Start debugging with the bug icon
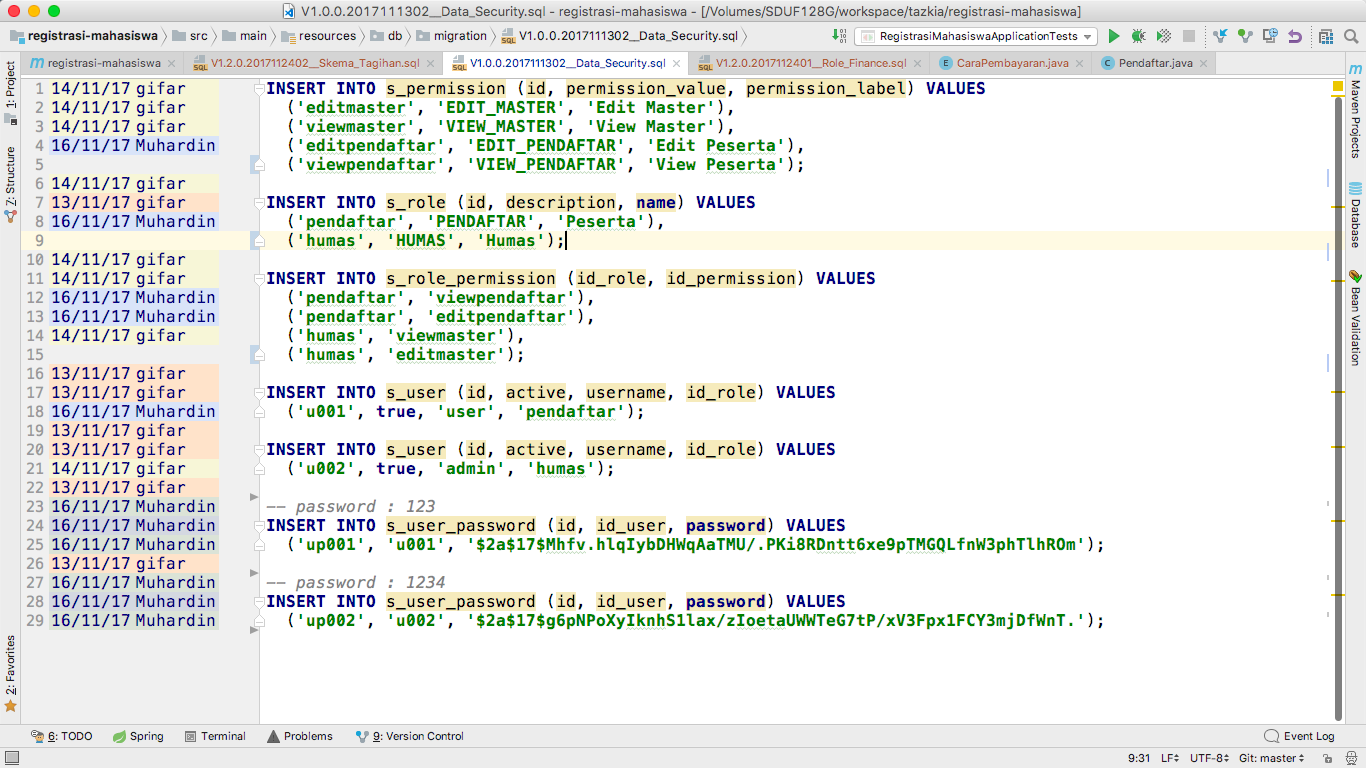Image resolution: width=1366 pixels, height=768 pixels. (1138, 36)
